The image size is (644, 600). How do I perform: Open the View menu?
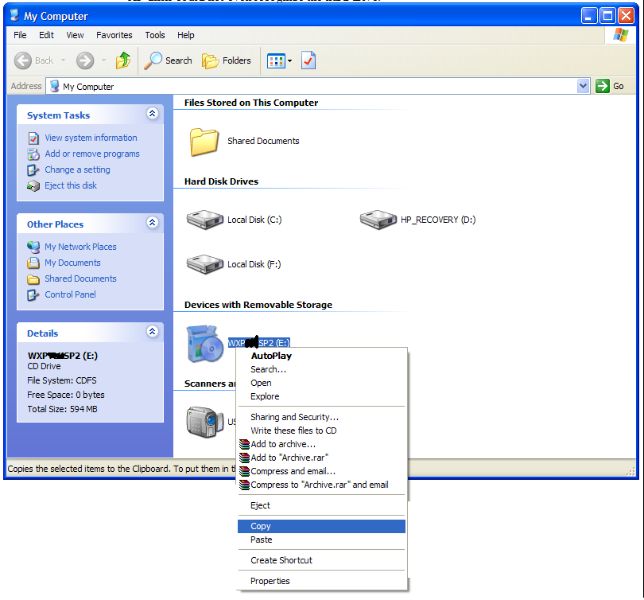(75, 35)
